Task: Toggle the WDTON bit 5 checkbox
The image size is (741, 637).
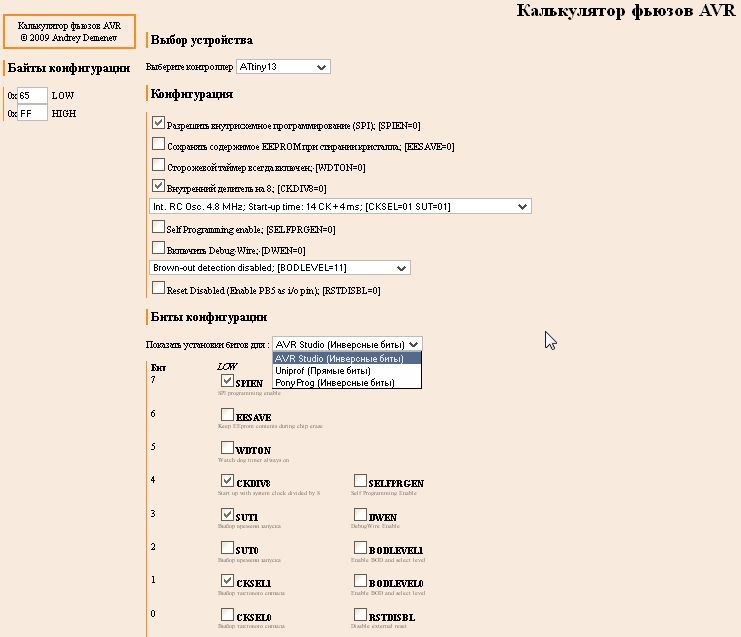Action: pos(227,448)
